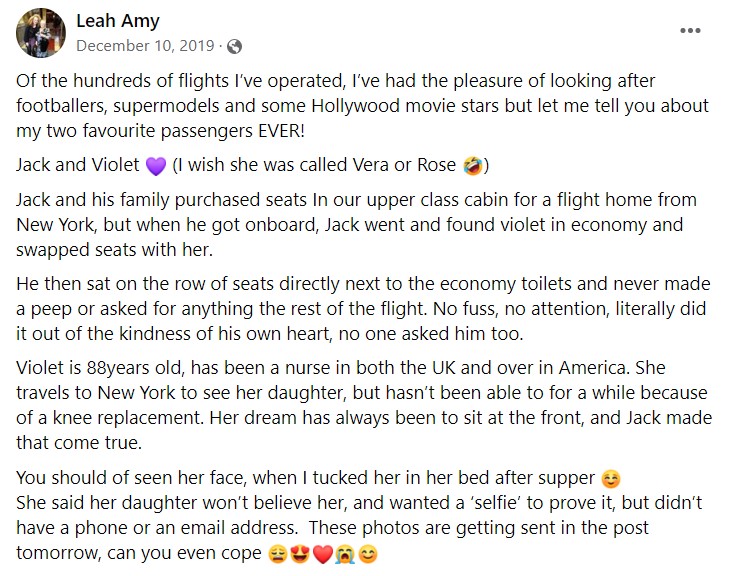Click the paragraph starting 'He then sat on the row'
This screenshot has width=729, height=576.
pos(363,309)
